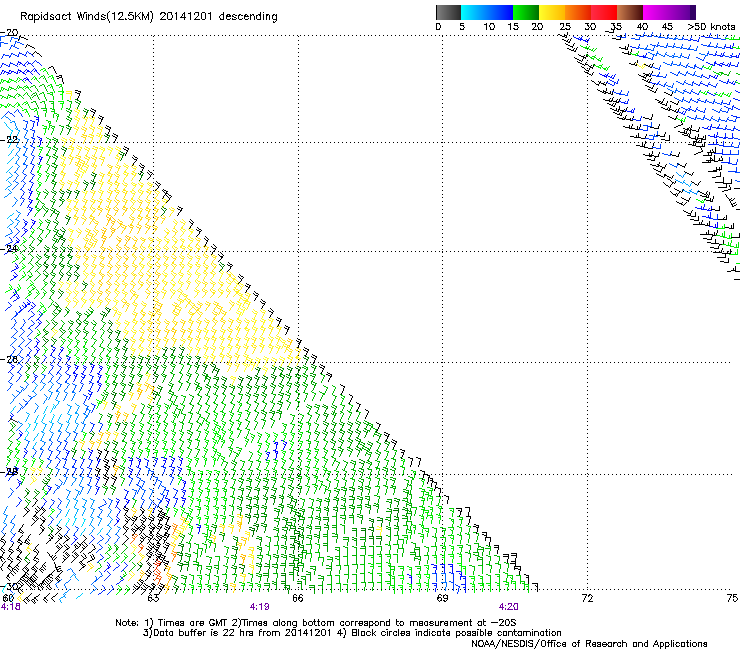Click the '-20' latitude axis label
This screenshot has width=740, height=650.
point(9,33)
